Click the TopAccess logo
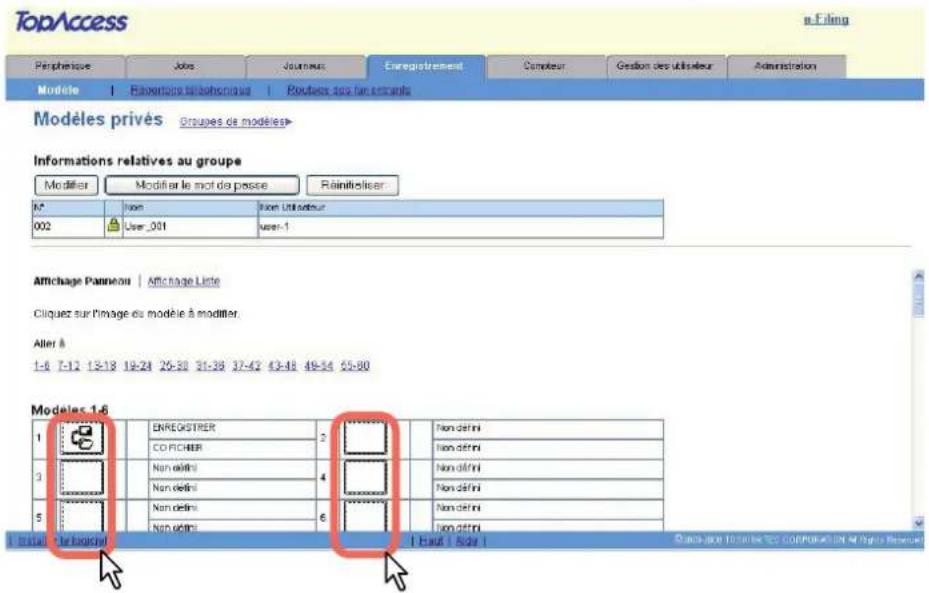The height and width of the screenshot is (593, 929). click(71, 22)
